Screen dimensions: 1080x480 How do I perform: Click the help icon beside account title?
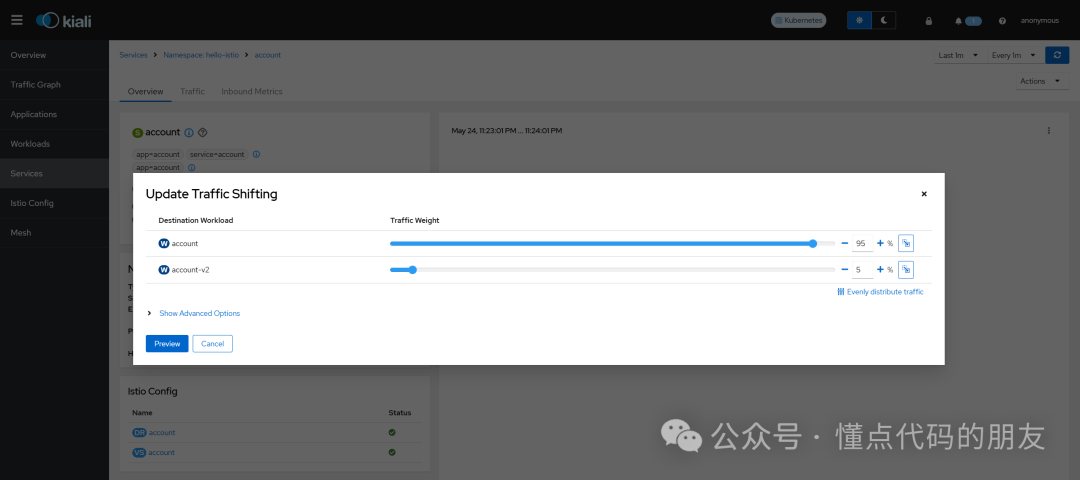202,132
